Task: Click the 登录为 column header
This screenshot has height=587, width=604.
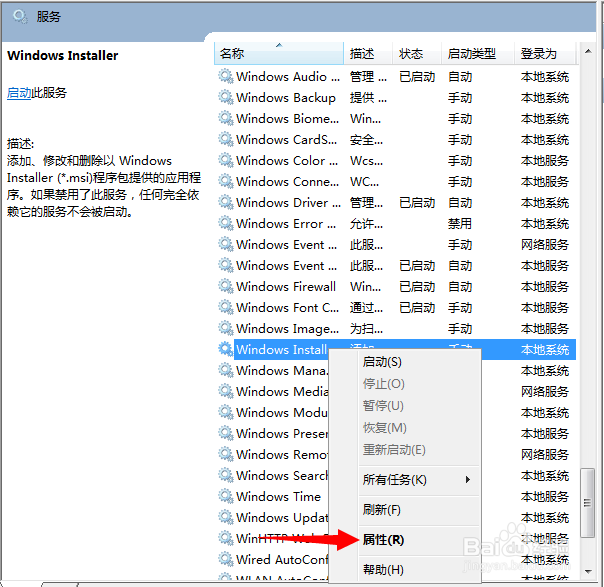Action: [545, 53]
